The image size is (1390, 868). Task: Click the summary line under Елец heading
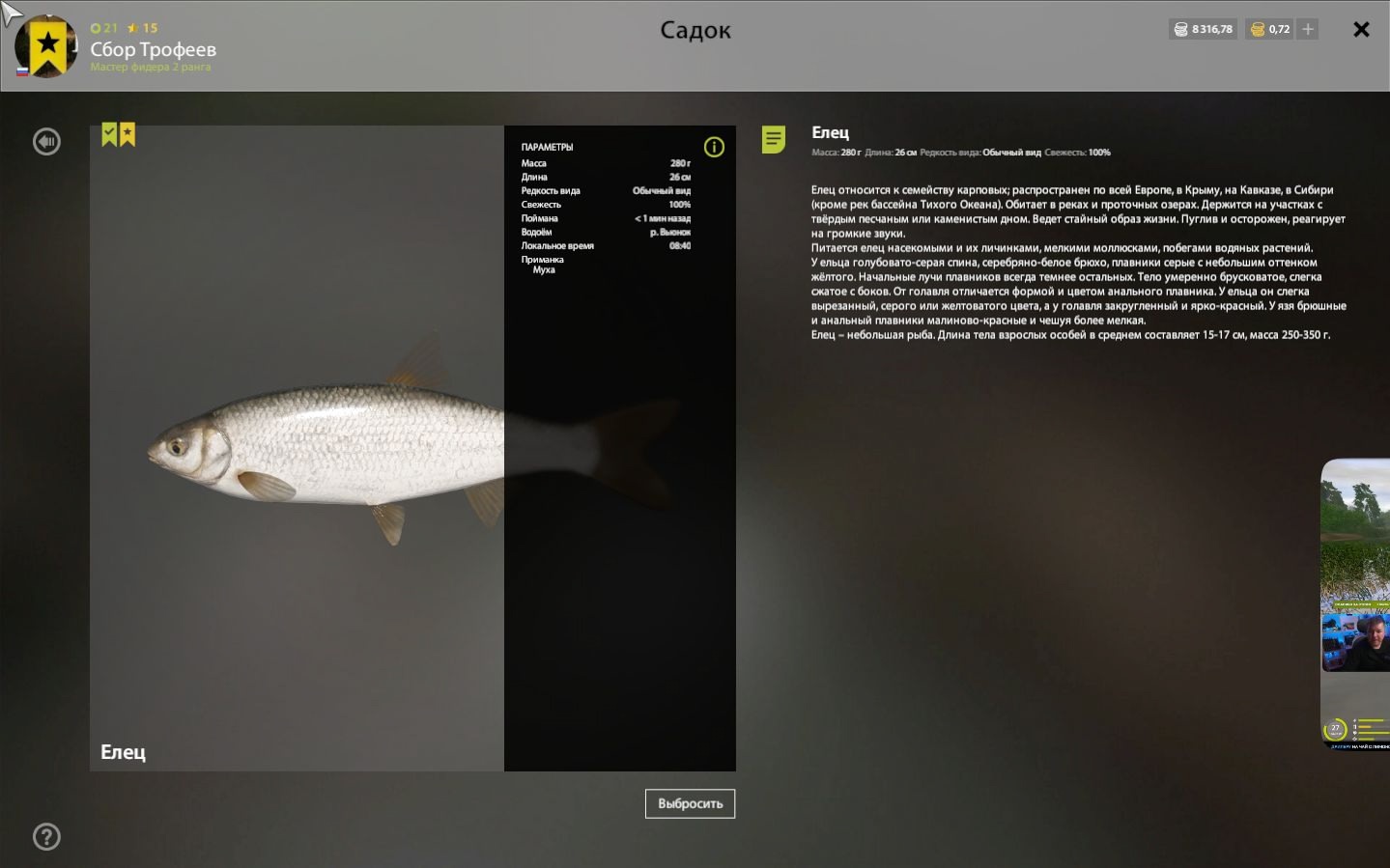point(961,153)
